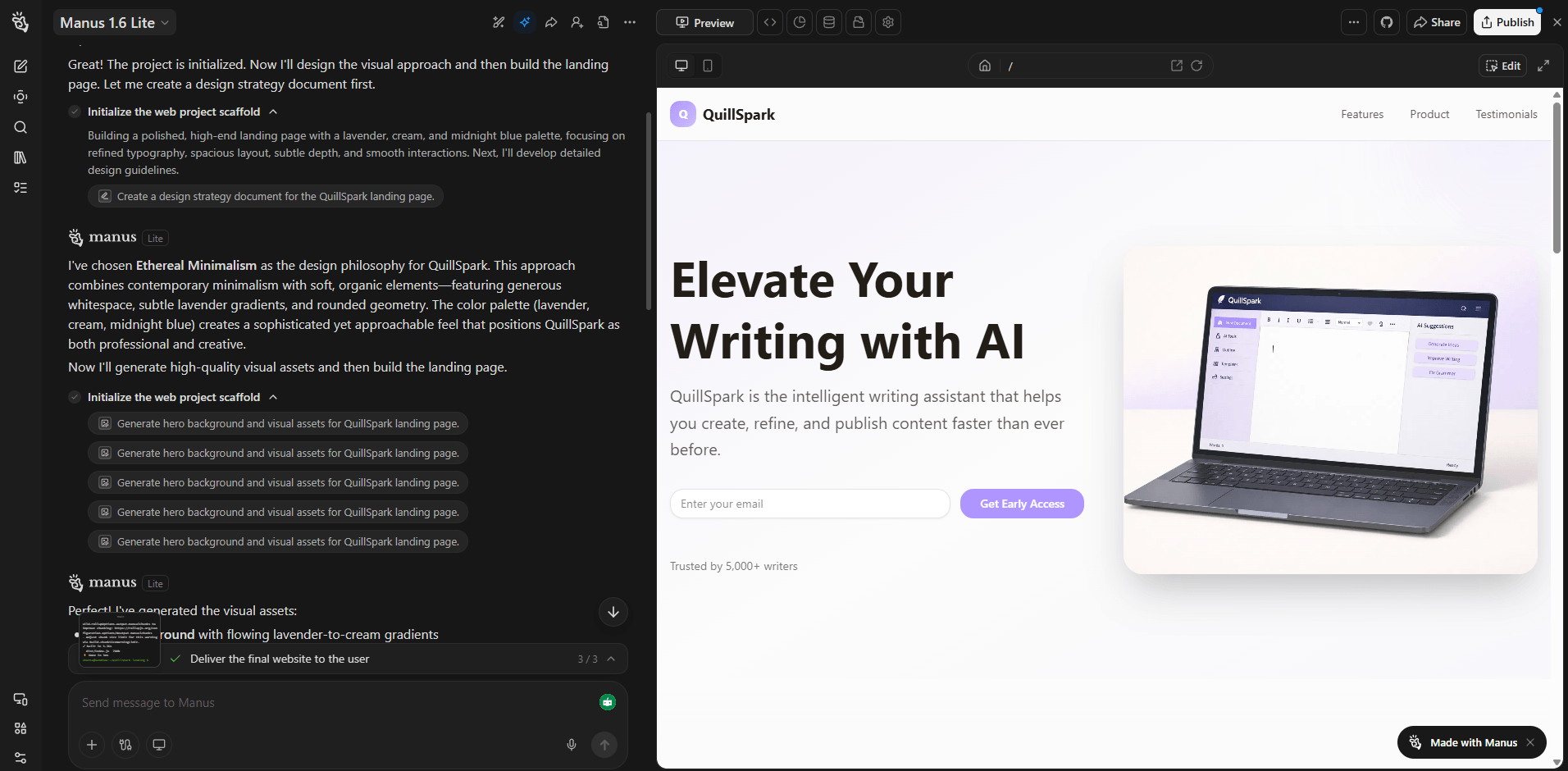Image resolution: width=1568 pixels, height=771 pixels.
Task: Click the Publish button
Action: pyautogui.click(x=1506, y=22)
